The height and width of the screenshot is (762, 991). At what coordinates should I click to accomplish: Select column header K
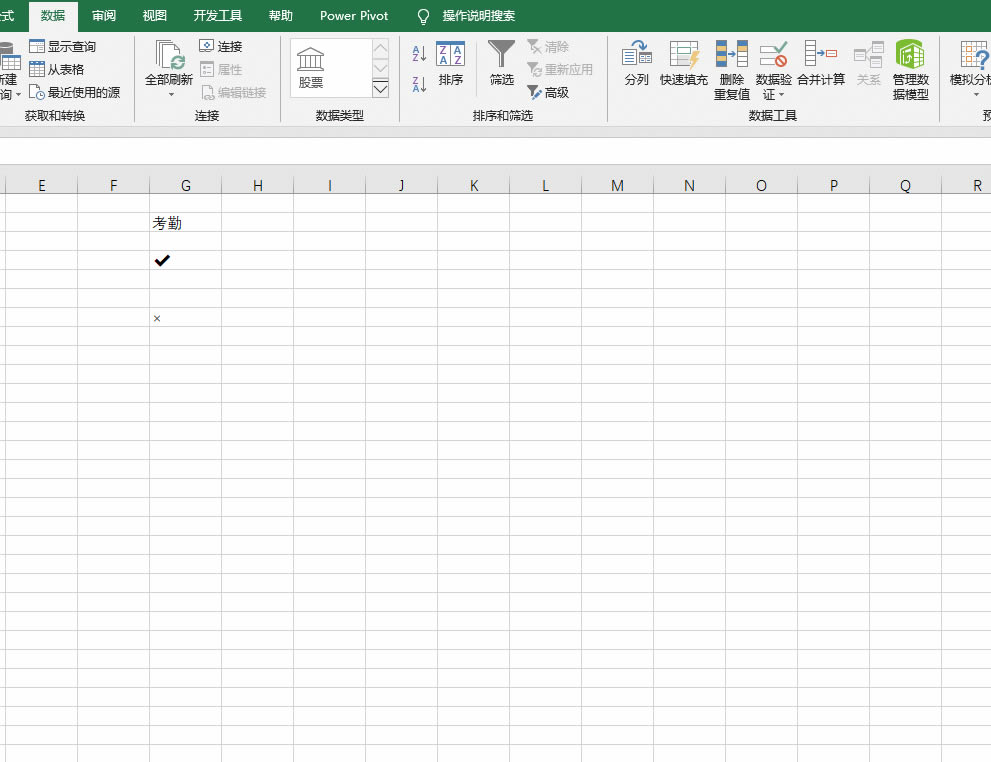tap(473, 185)
